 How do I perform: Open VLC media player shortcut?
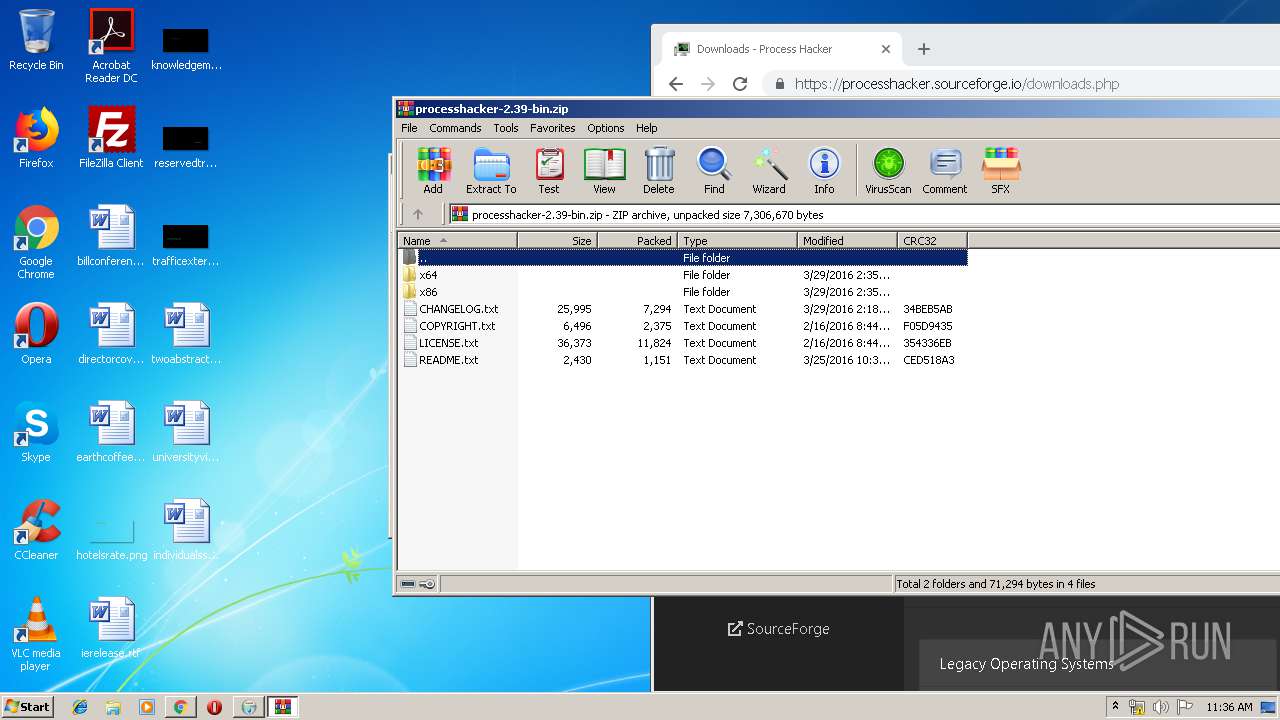click(x=36, y=634)
